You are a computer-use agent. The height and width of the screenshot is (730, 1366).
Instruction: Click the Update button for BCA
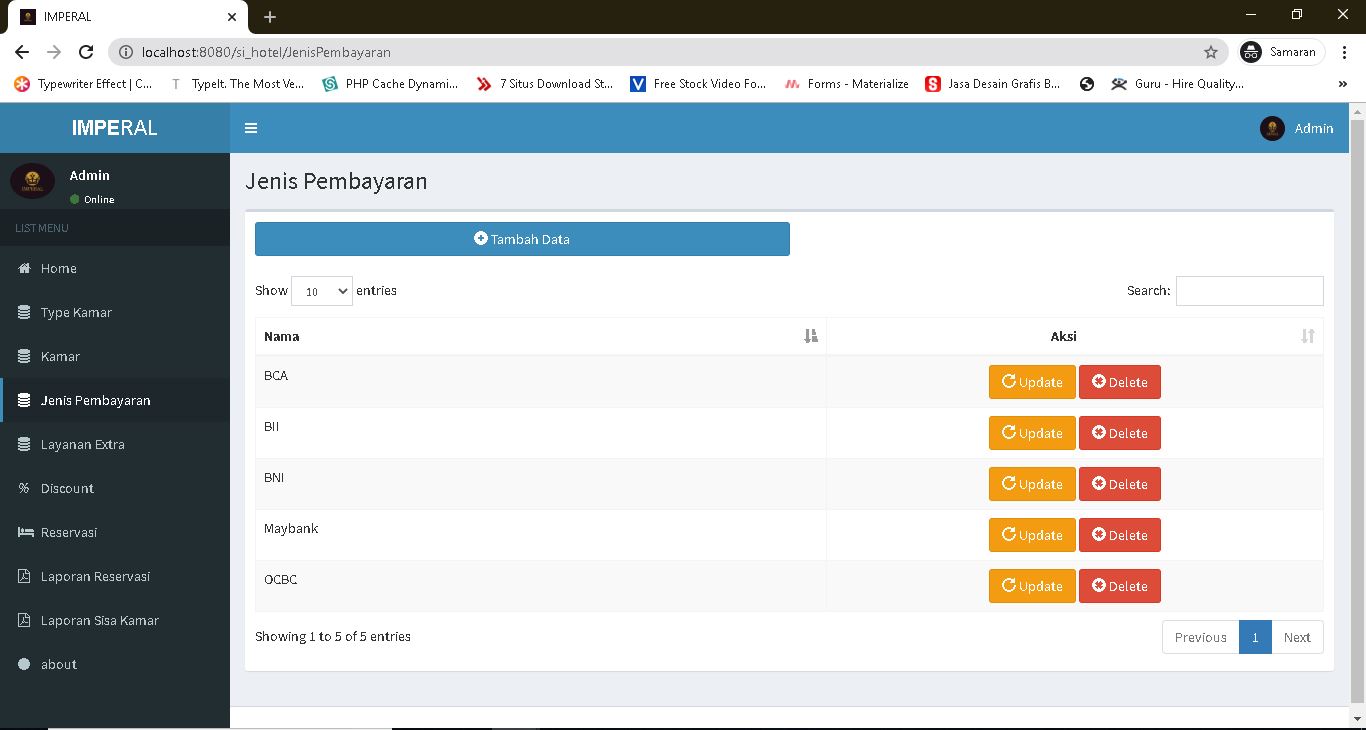1031,381
